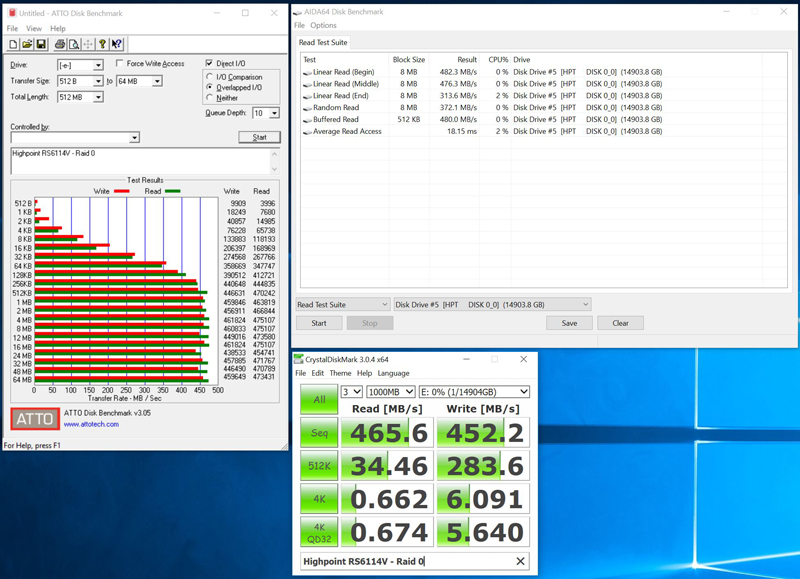Click the ATTO description text field
Viewport: 800px width, 579px height.
(x=145, y=160)
